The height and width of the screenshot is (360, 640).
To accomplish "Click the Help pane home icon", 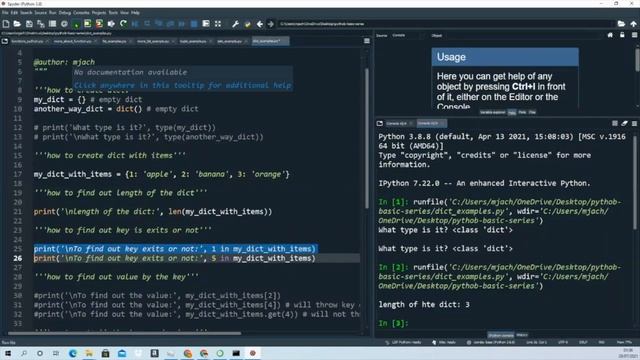I will click(x=610, y=36).
